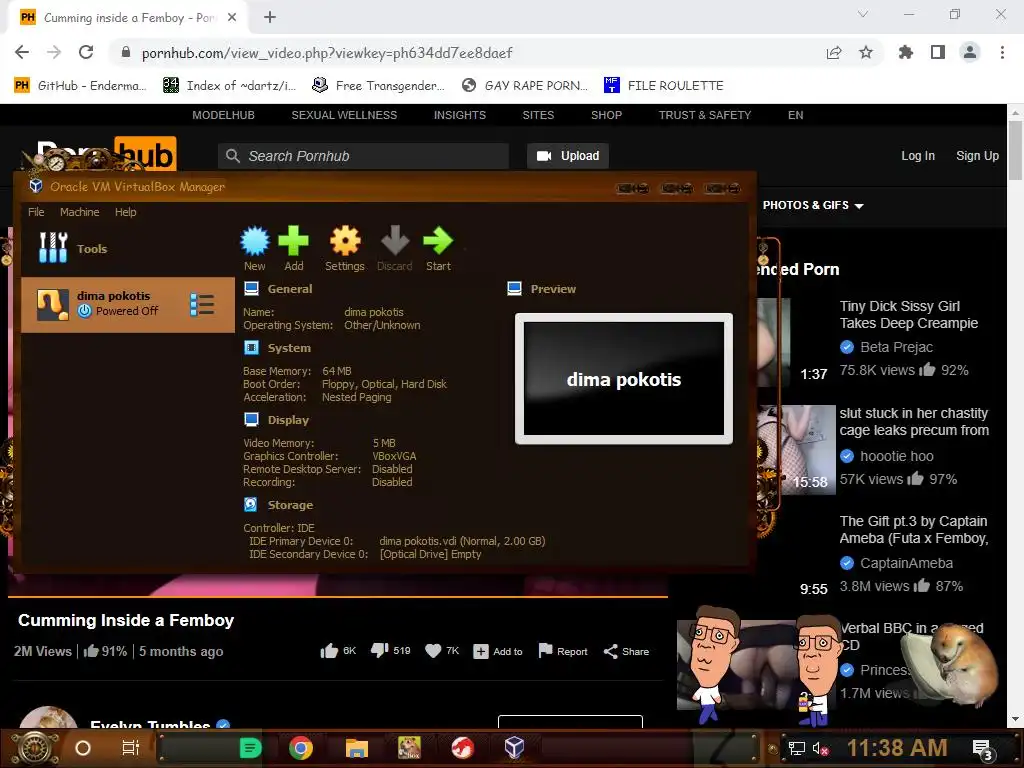Viewport: 1024px width, 768px height.
Task: Open the SITES navigation item
Action: [x=538, y=115]
